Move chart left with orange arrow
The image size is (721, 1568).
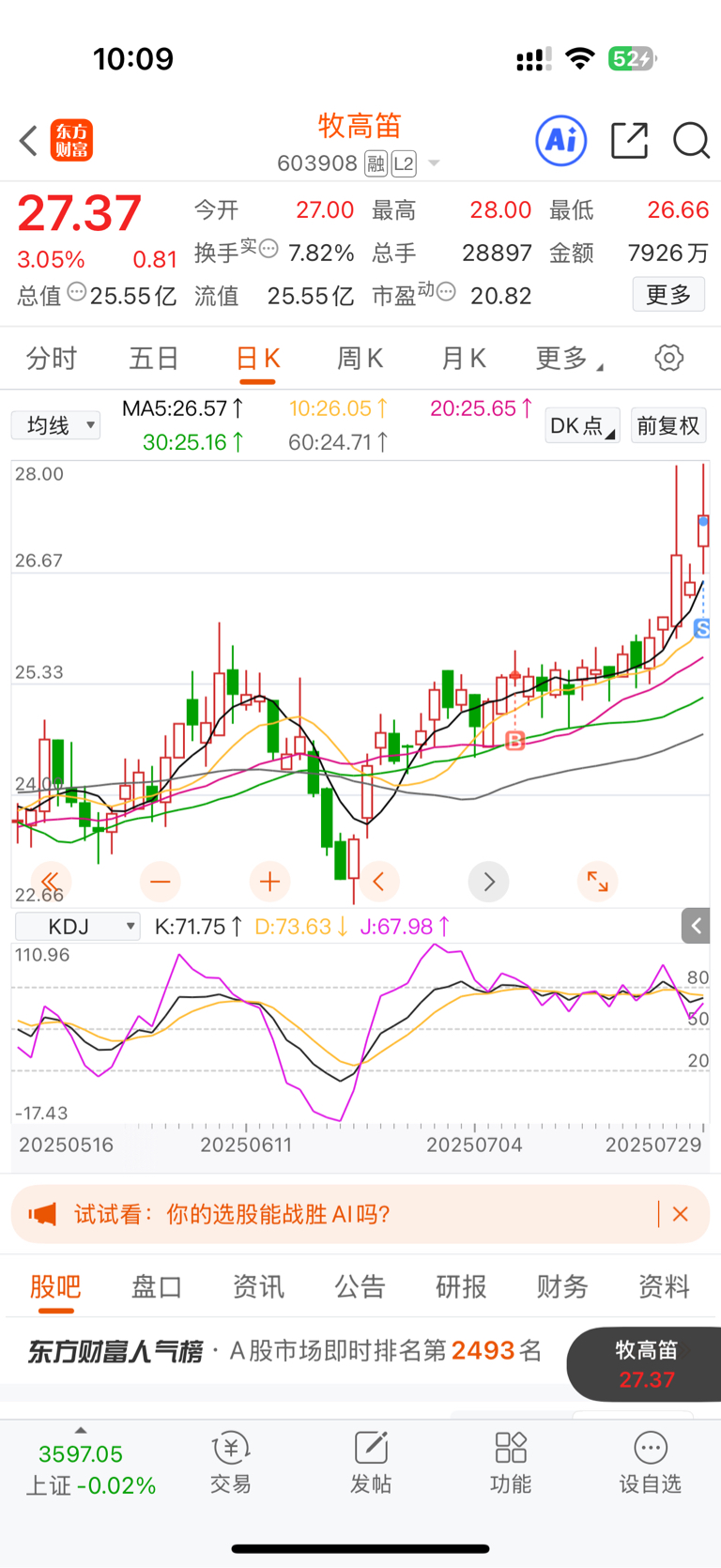(x=379, y=882)
